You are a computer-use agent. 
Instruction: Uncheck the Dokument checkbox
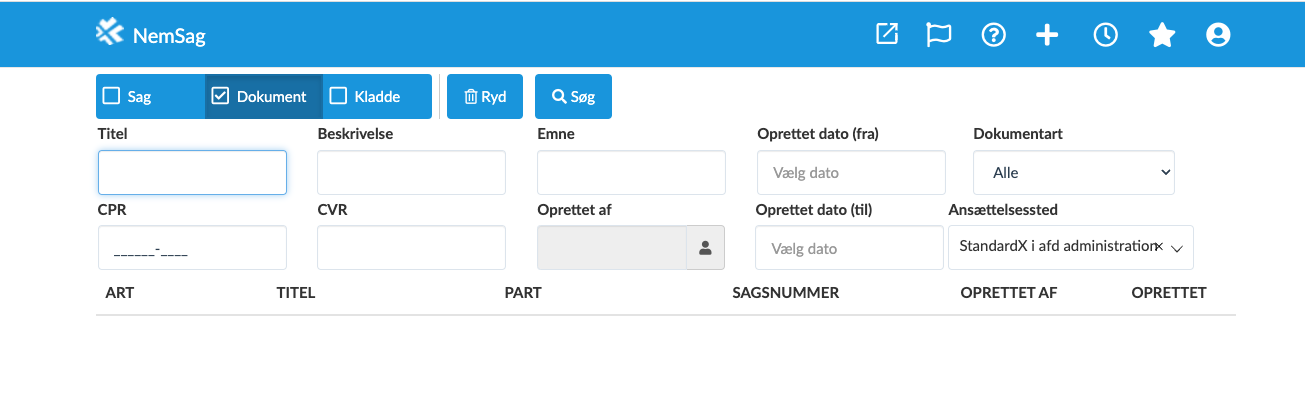point(221,97)
